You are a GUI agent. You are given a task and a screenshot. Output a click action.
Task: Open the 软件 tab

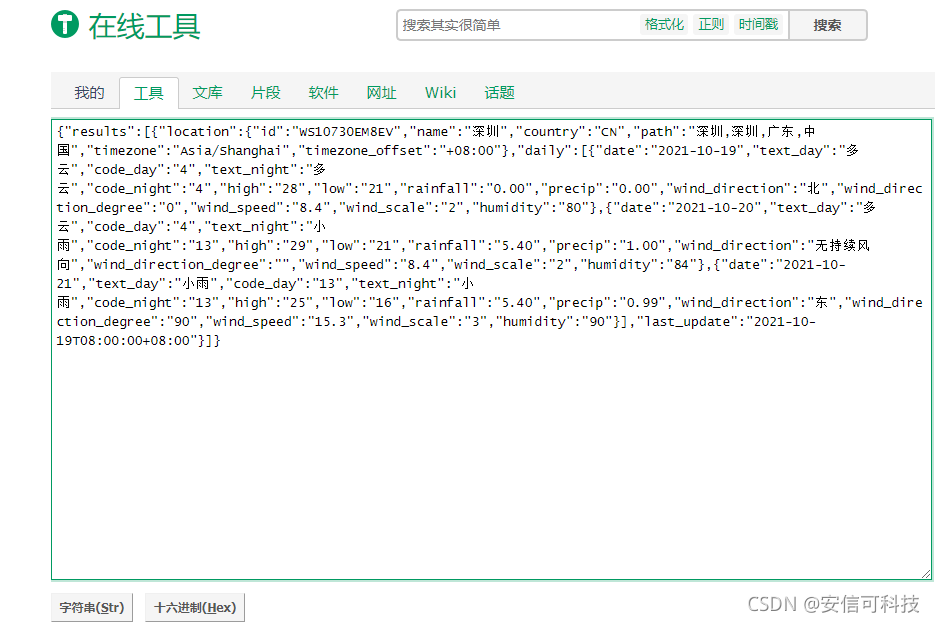point(323,92)
